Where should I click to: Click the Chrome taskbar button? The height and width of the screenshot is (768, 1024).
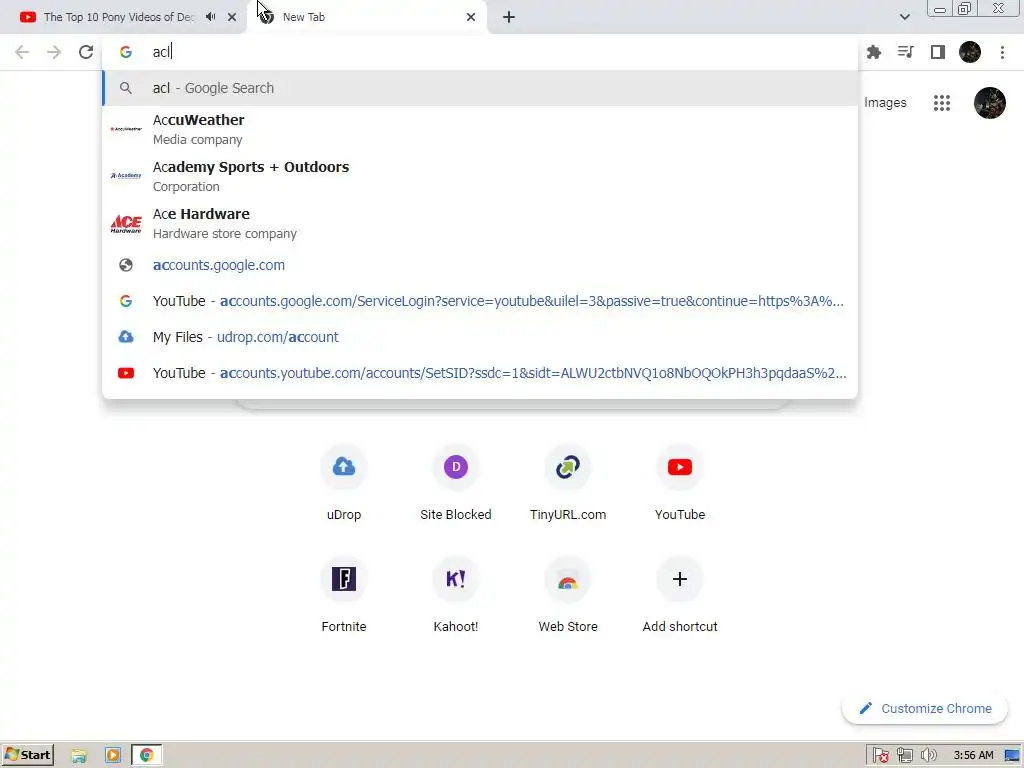tap(146, 755)
